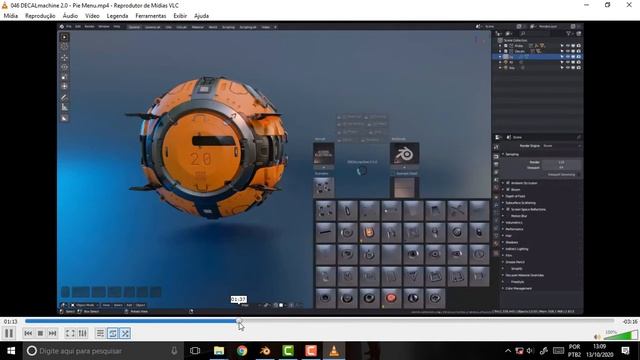This screenshot has height=360, width=640.
Task: Expand Indirect Lighting panel
Action: tap(517, 249)
